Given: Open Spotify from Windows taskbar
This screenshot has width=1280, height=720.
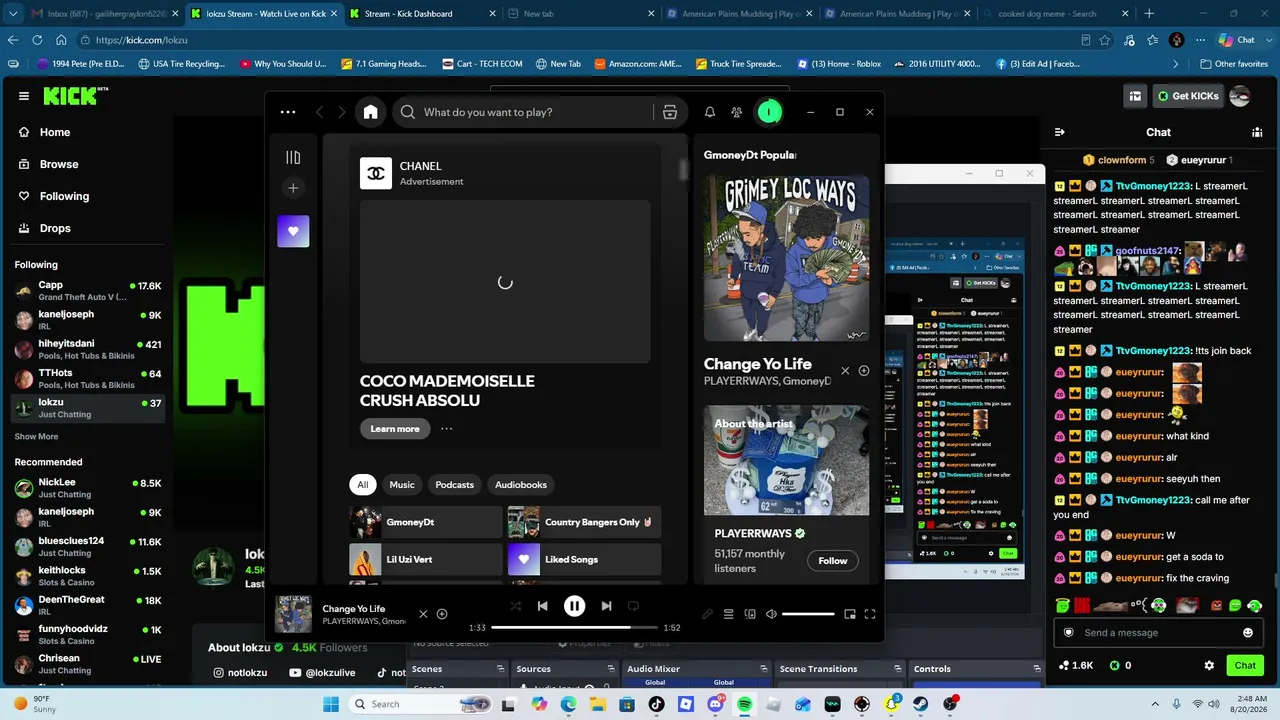Looking at the screenshot, I should (745, 704).
